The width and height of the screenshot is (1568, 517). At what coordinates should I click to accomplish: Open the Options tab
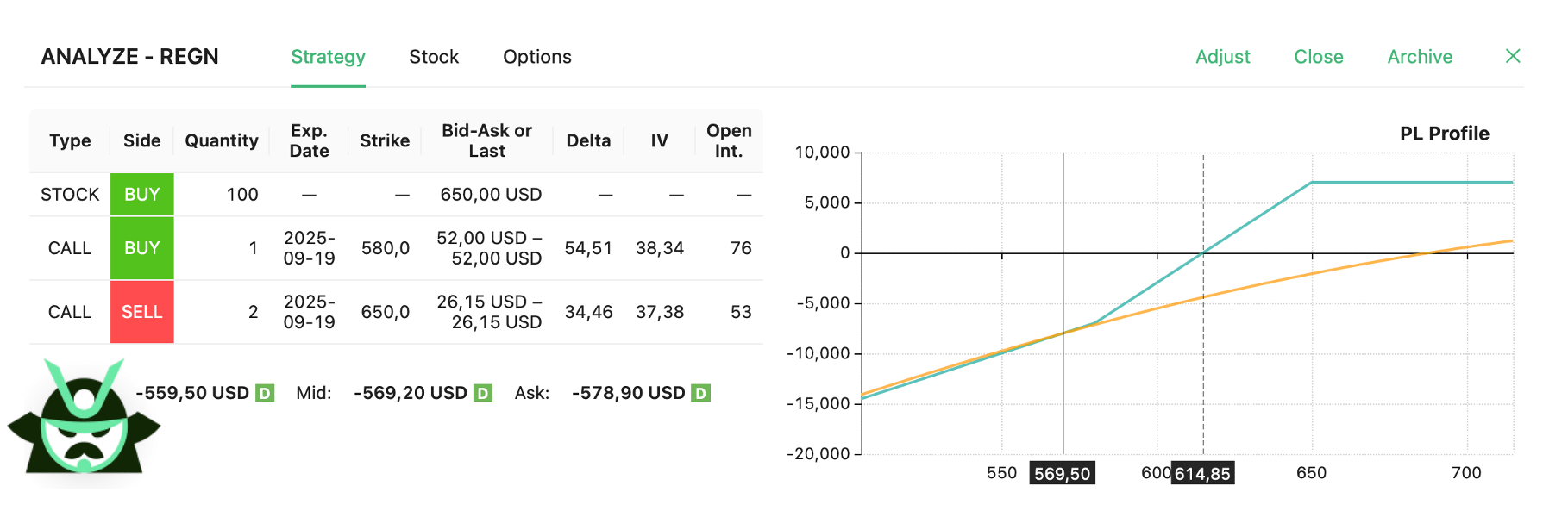[x=537, y=57]
